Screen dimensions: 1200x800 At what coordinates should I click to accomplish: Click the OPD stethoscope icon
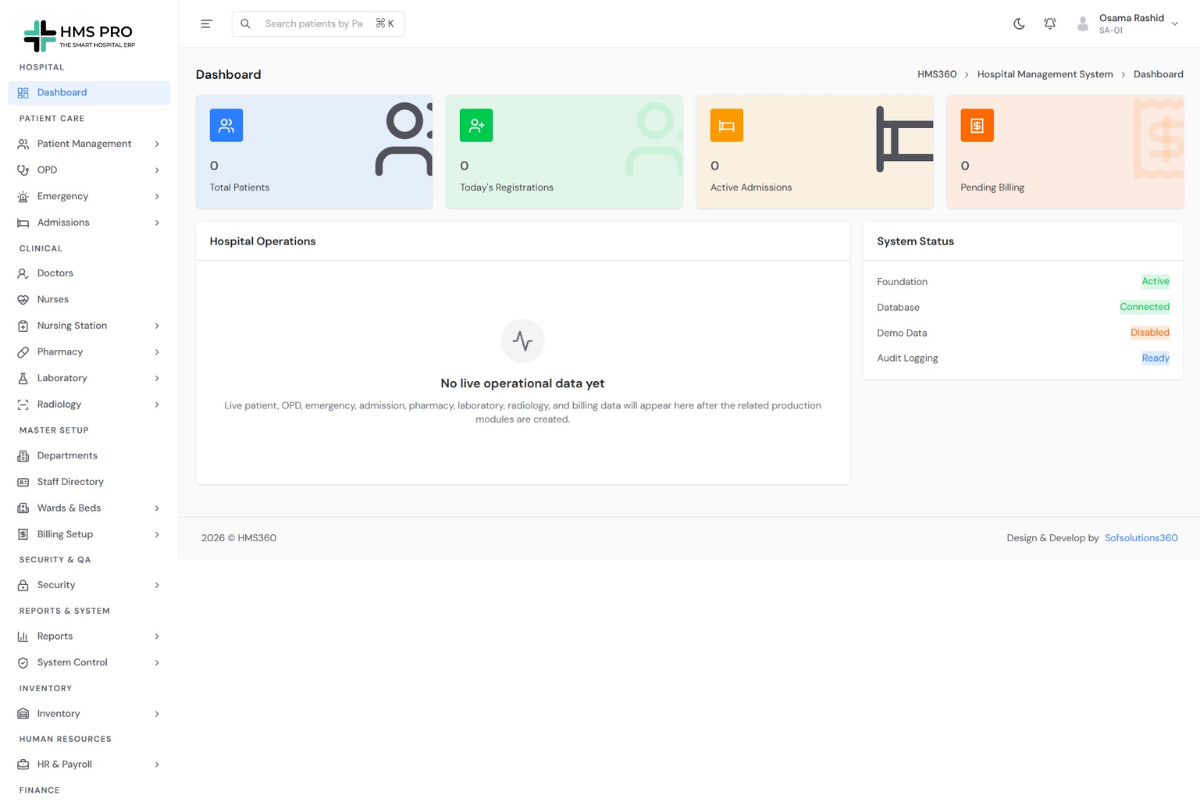click(x=23, y=170)
